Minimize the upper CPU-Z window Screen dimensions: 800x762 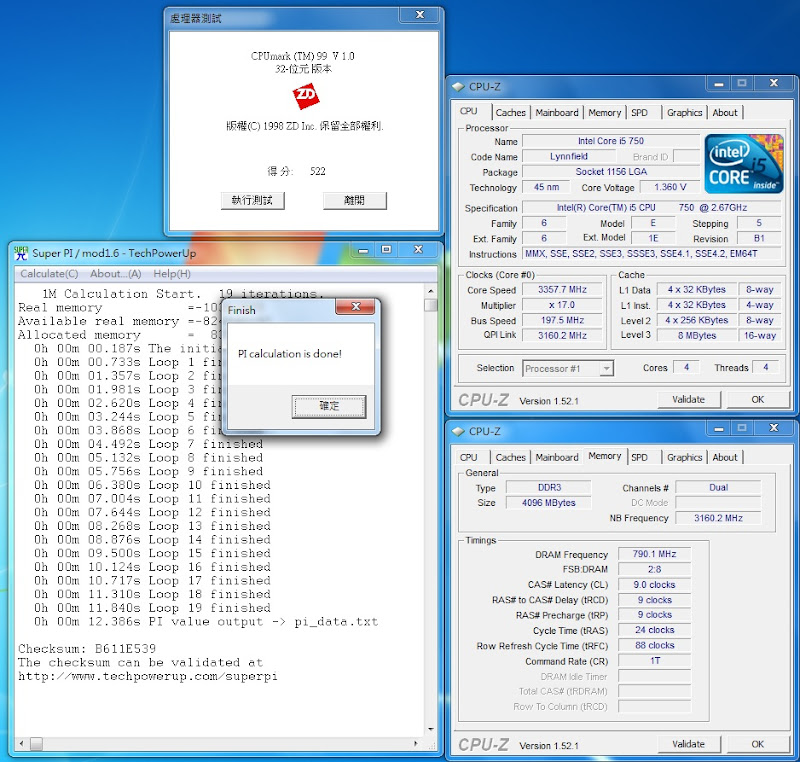pos(719,83)
